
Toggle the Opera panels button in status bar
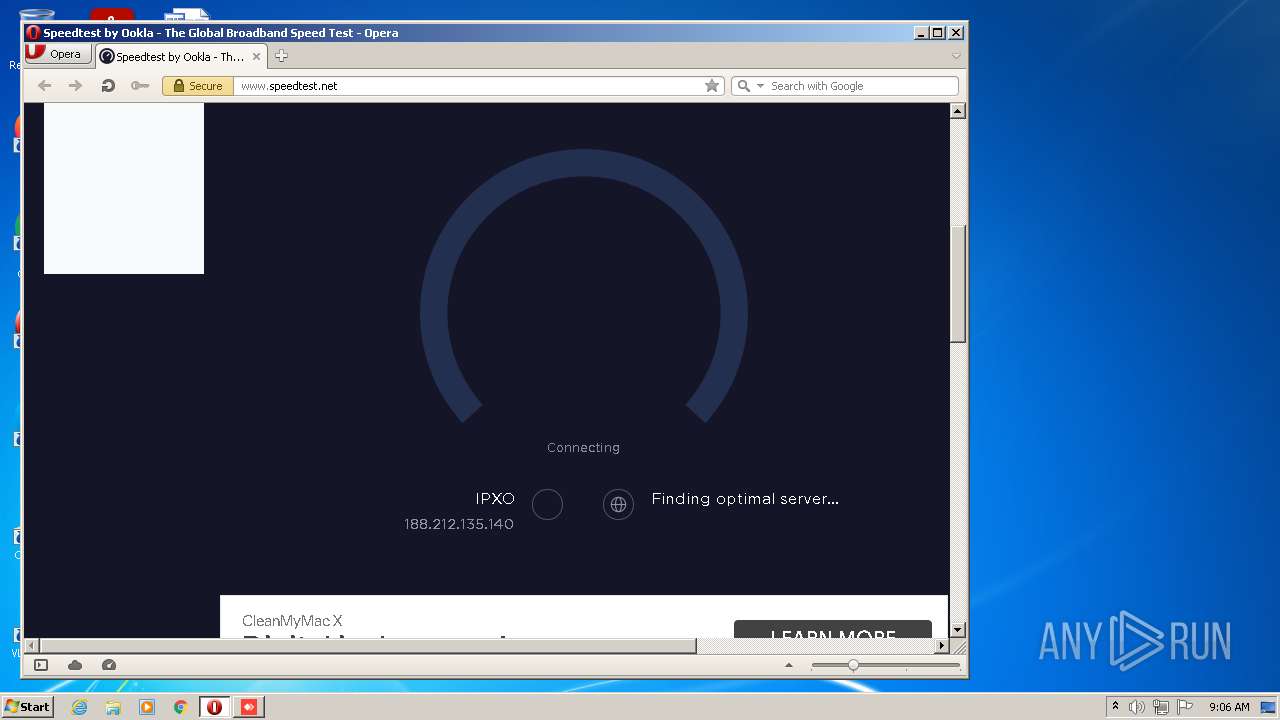coord(41,665)
